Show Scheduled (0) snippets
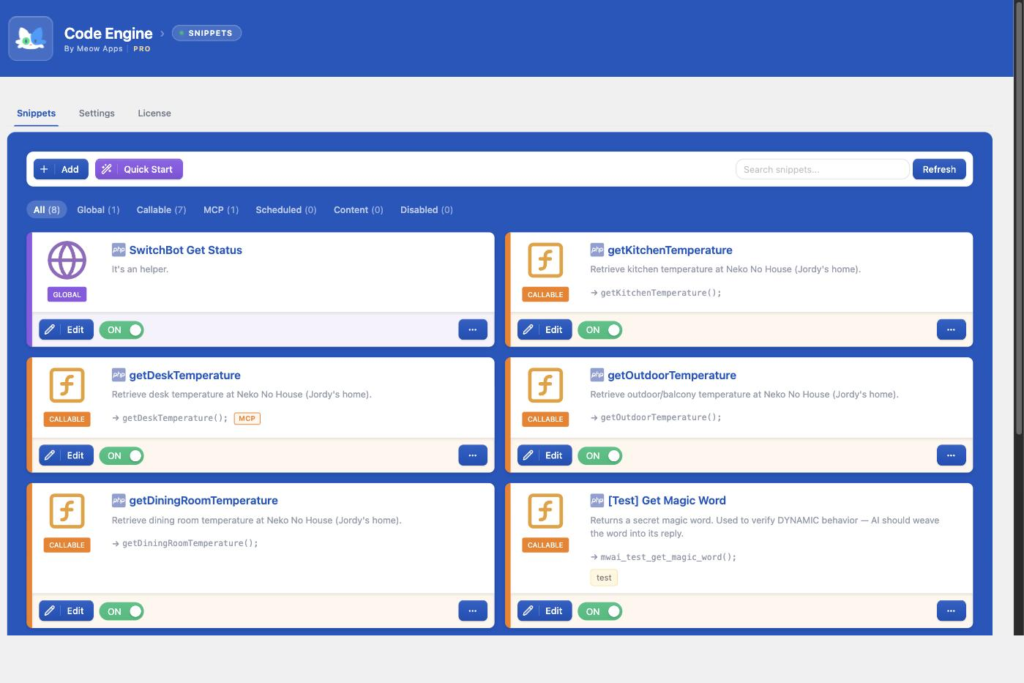Image resolution: width=1024 pixels, height=683 pixels. pos(286,210)
